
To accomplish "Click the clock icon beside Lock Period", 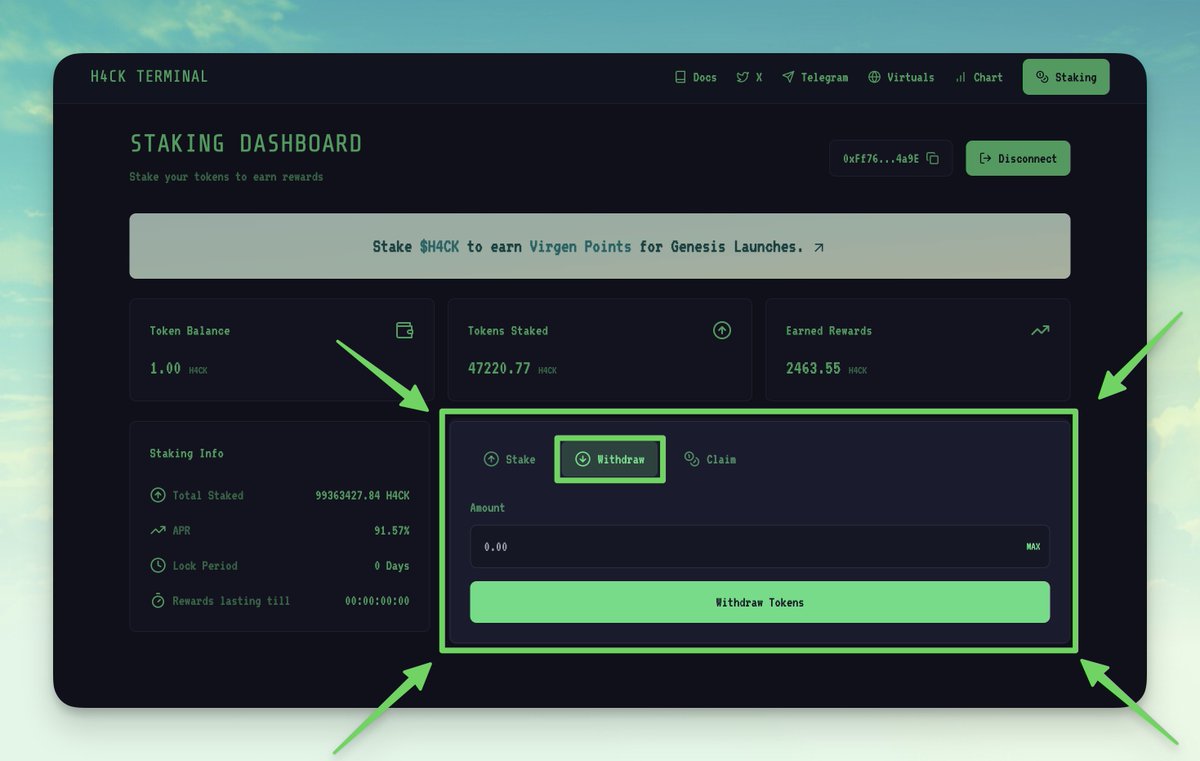I will tap(157, 565).
